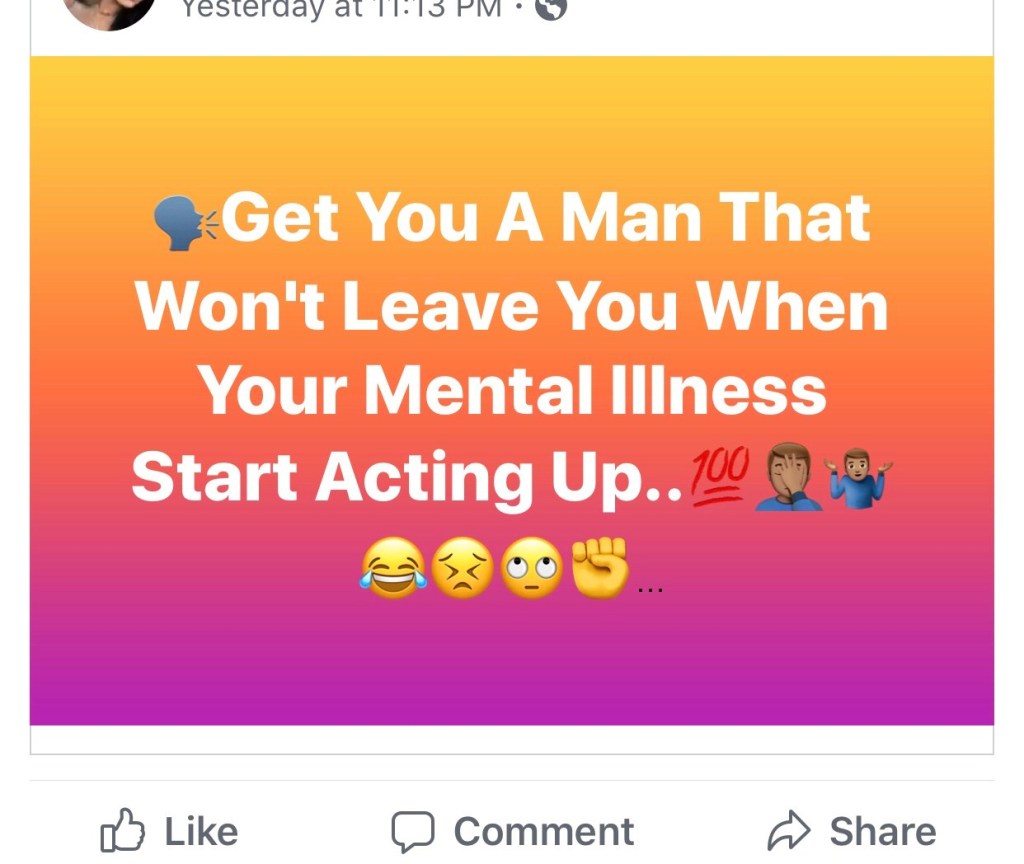Tap the raised fist emoji
The height and width of the screenshot is (864, 1024).
point(600,567)
